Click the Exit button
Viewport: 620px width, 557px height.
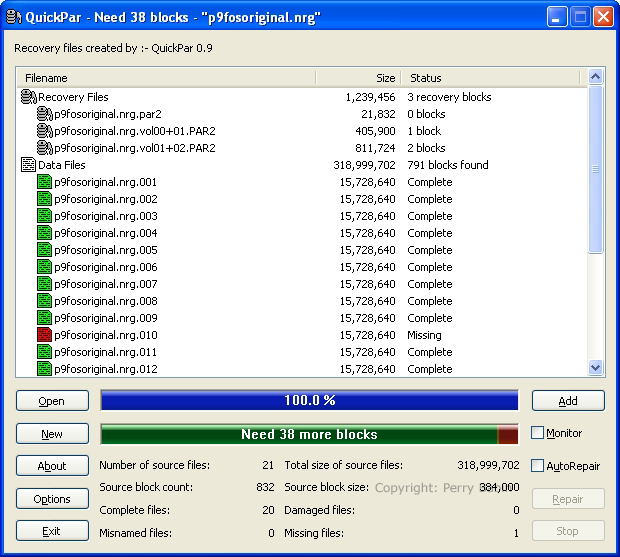tap(52, 531)
